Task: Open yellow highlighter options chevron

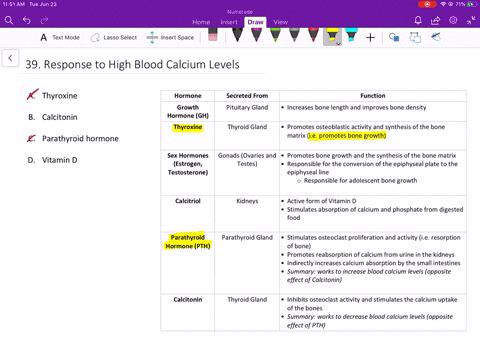Action: pyautogui.click(x=338, y=44)
